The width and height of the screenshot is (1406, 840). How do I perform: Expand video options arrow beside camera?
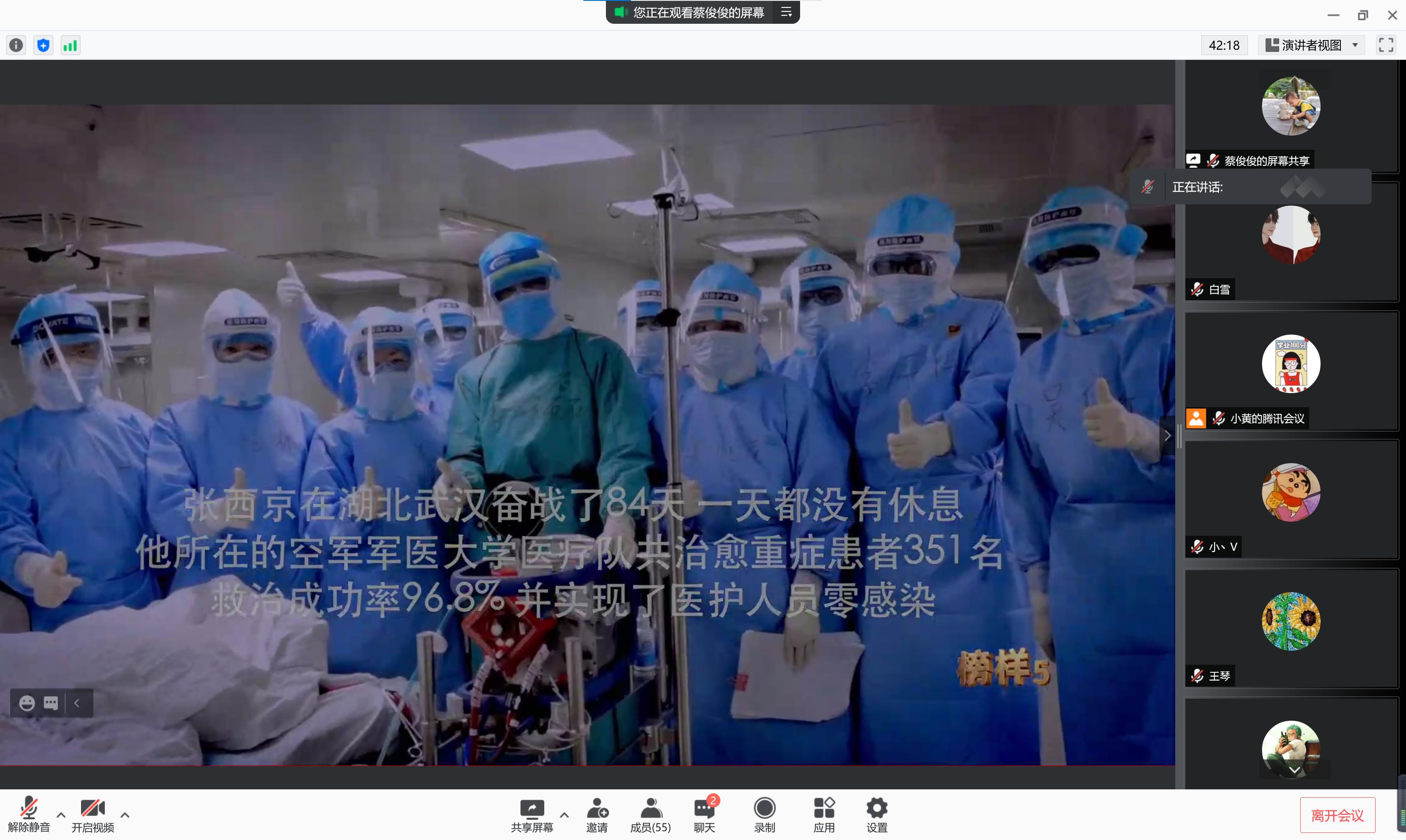[x=125, y=814]
